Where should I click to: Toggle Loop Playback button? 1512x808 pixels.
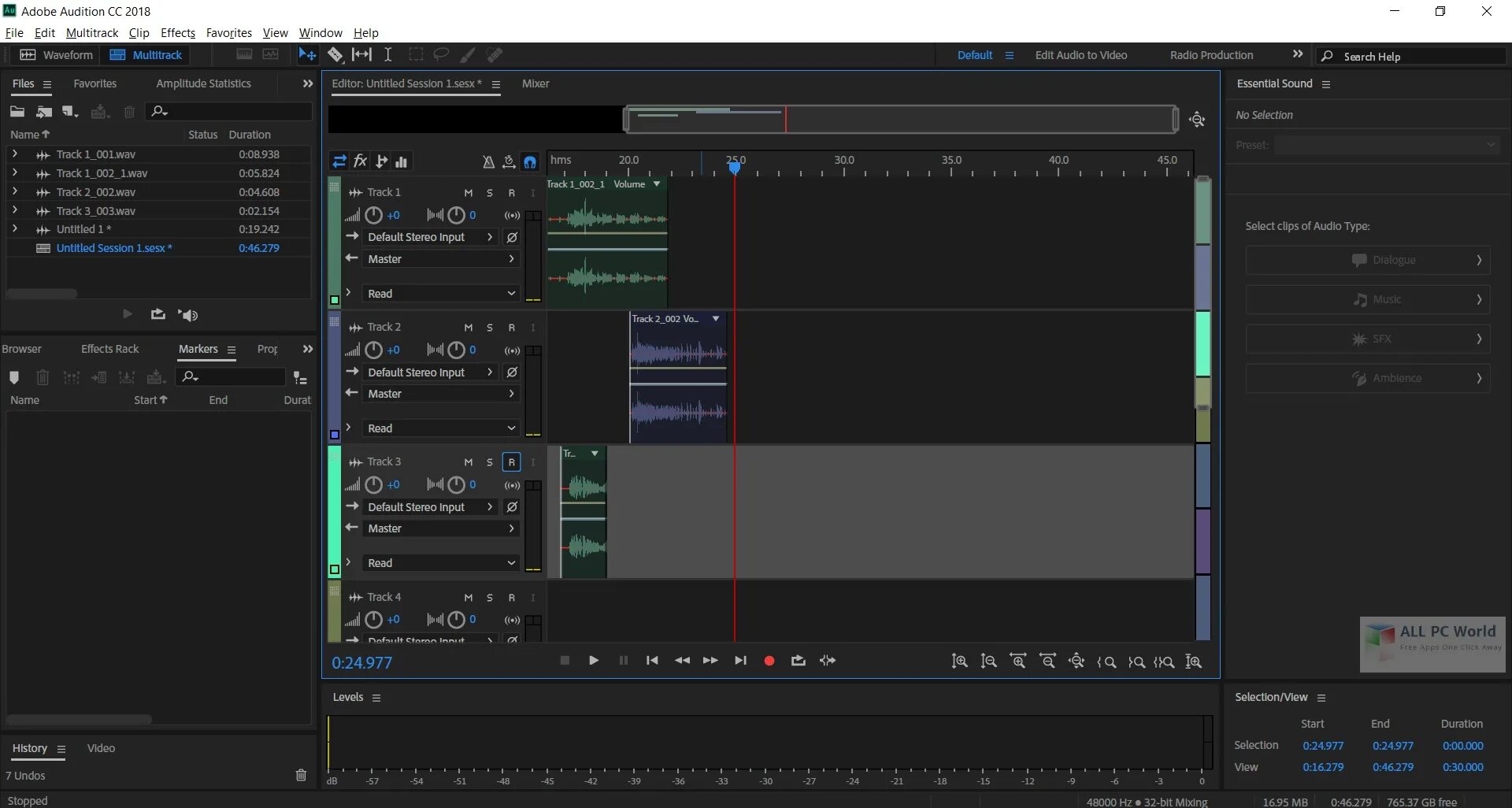799,661
